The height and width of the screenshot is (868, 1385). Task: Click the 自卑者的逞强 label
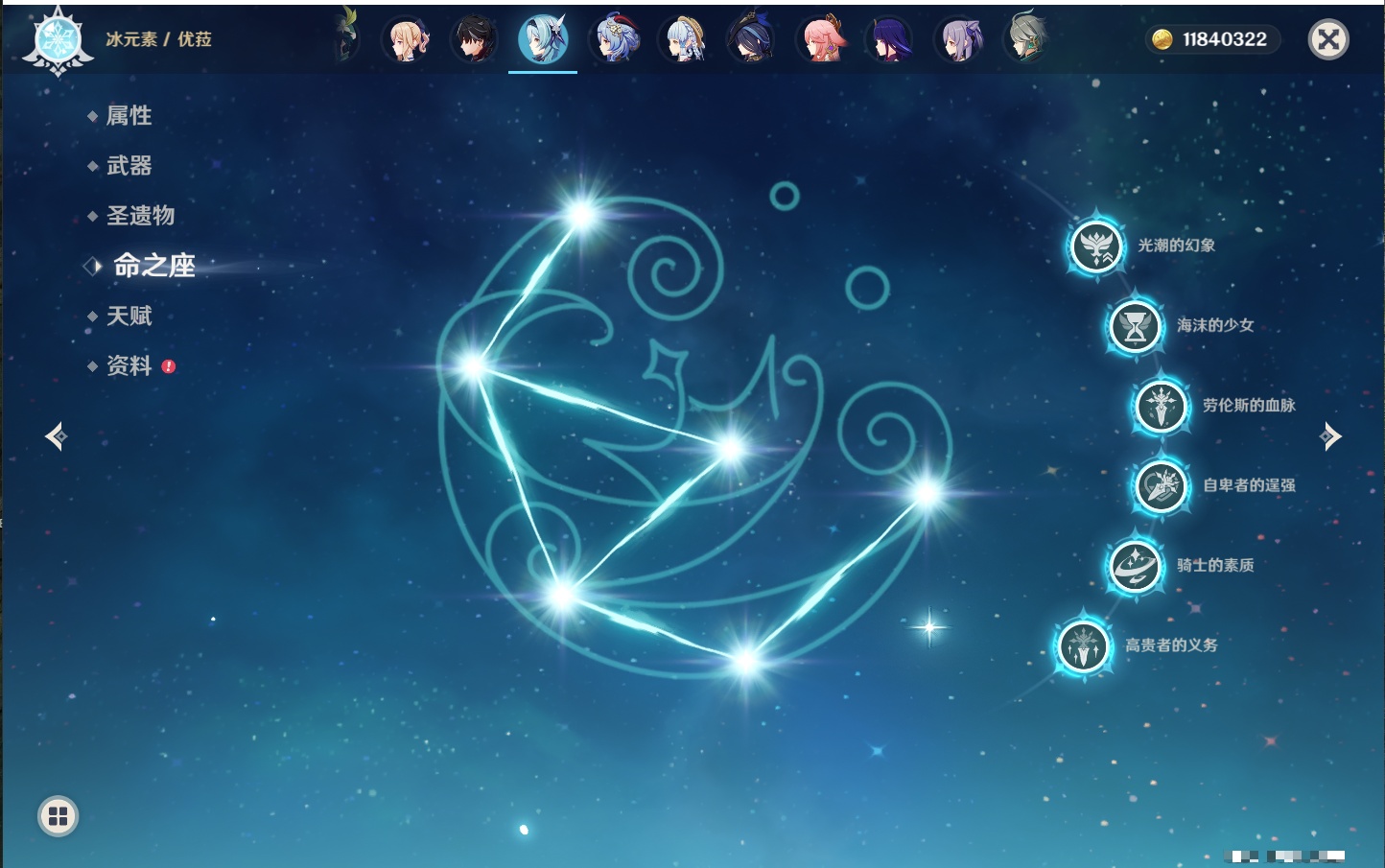pyautogui.click(x=1249, y=485)
